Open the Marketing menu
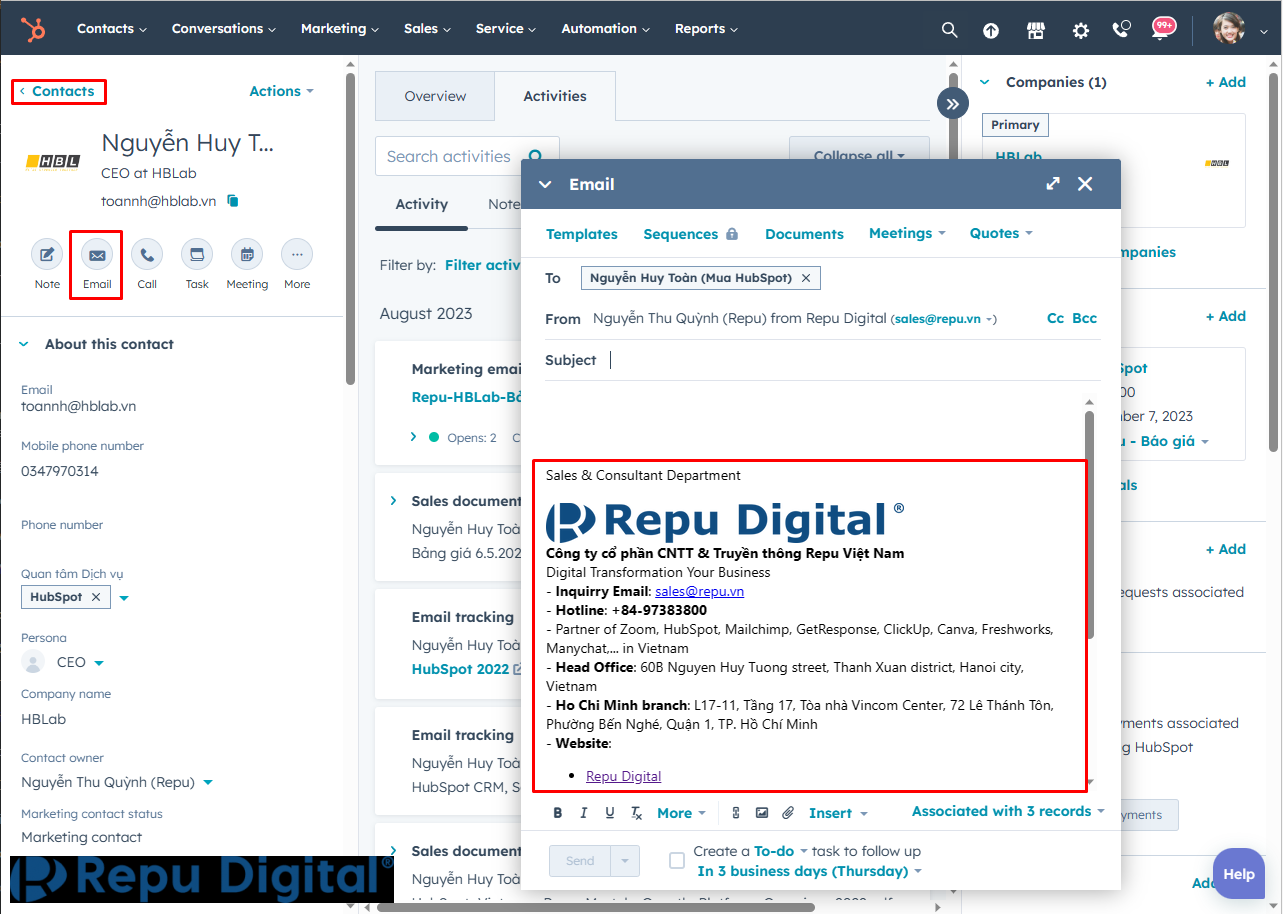 click(x=340, y=29)
